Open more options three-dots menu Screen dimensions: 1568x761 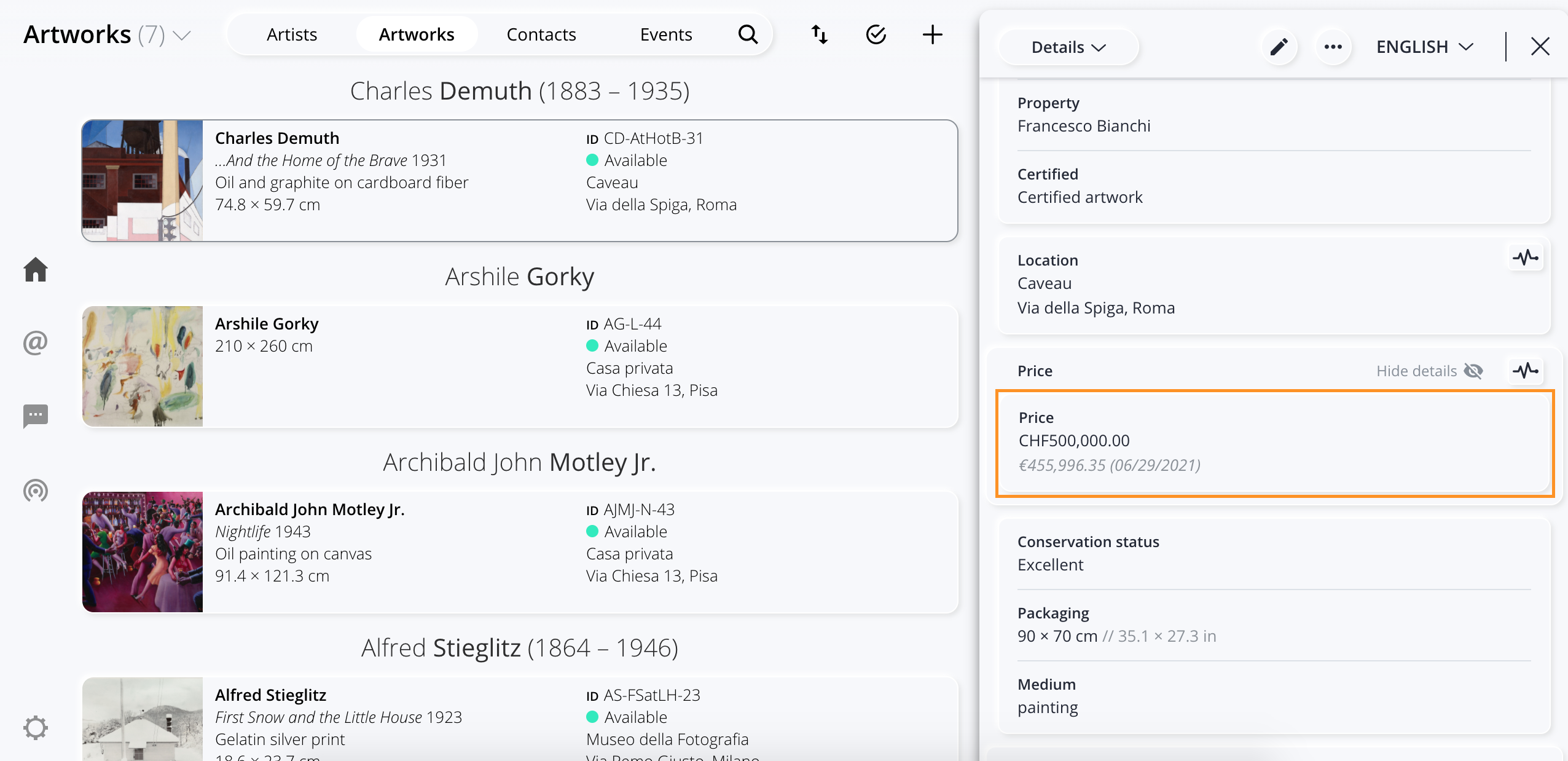point(1333,47)
